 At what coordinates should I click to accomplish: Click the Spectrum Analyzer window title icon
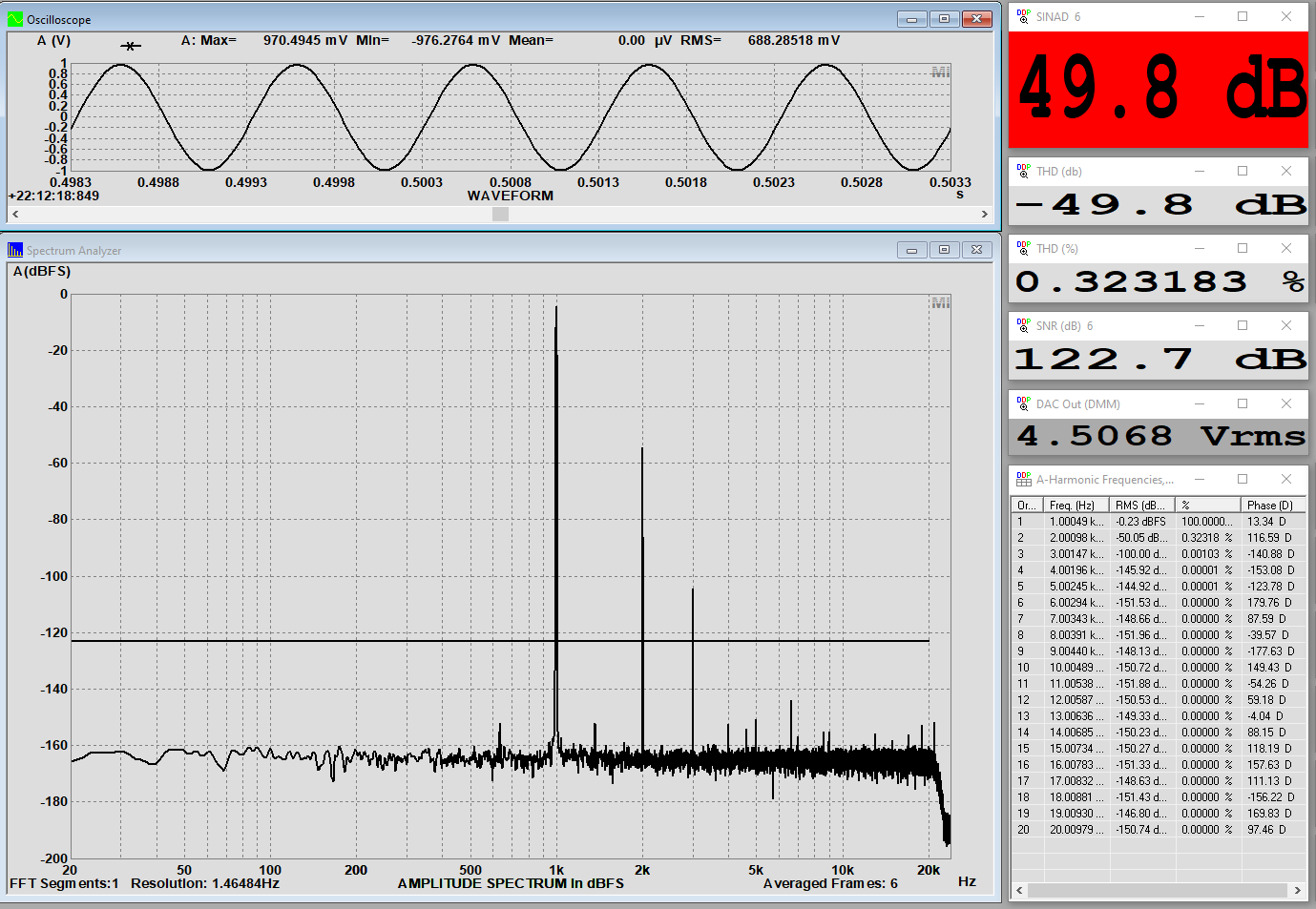coord(15,250)
